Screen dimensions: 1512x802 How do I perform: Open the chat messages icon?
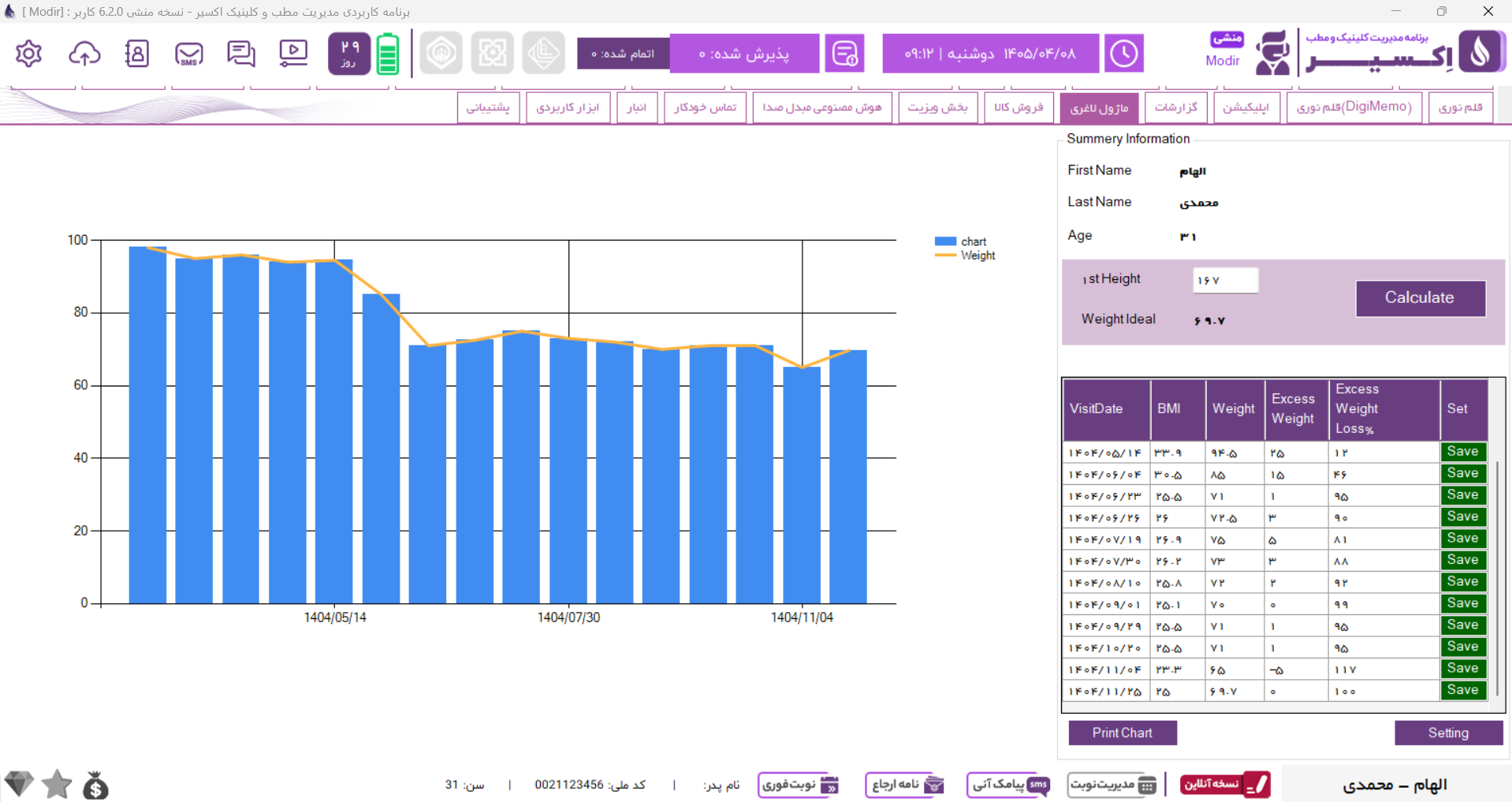click(240, 54)
